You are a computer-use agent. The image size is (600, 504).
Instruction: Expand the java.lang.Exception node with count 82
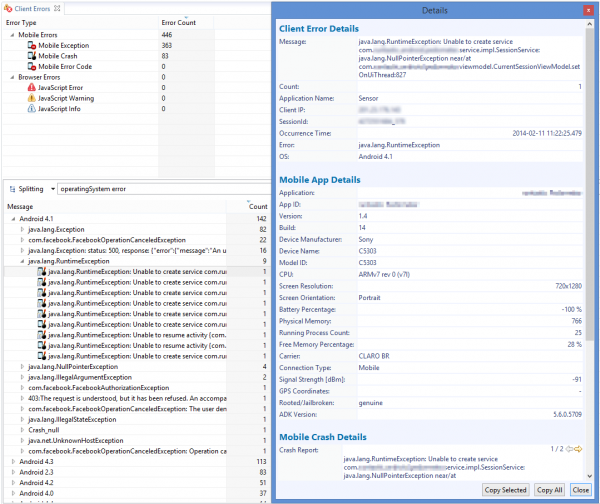pyautogui.click(x=22, y=230)
